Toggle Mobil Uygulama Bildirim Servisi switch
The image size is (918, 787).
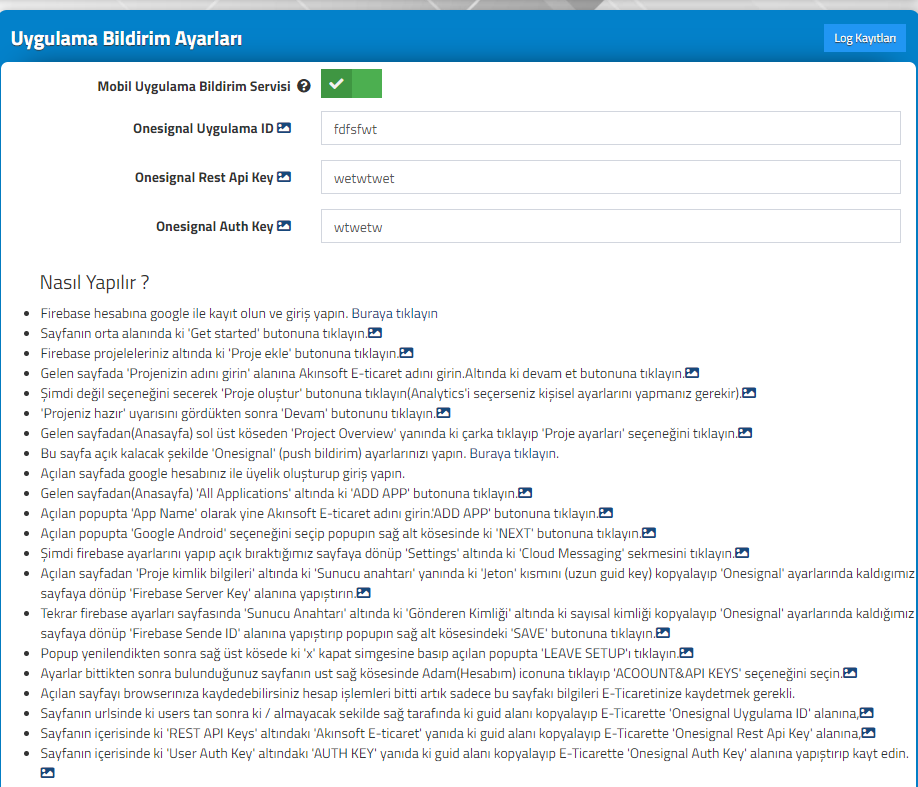tap(351, 84)
